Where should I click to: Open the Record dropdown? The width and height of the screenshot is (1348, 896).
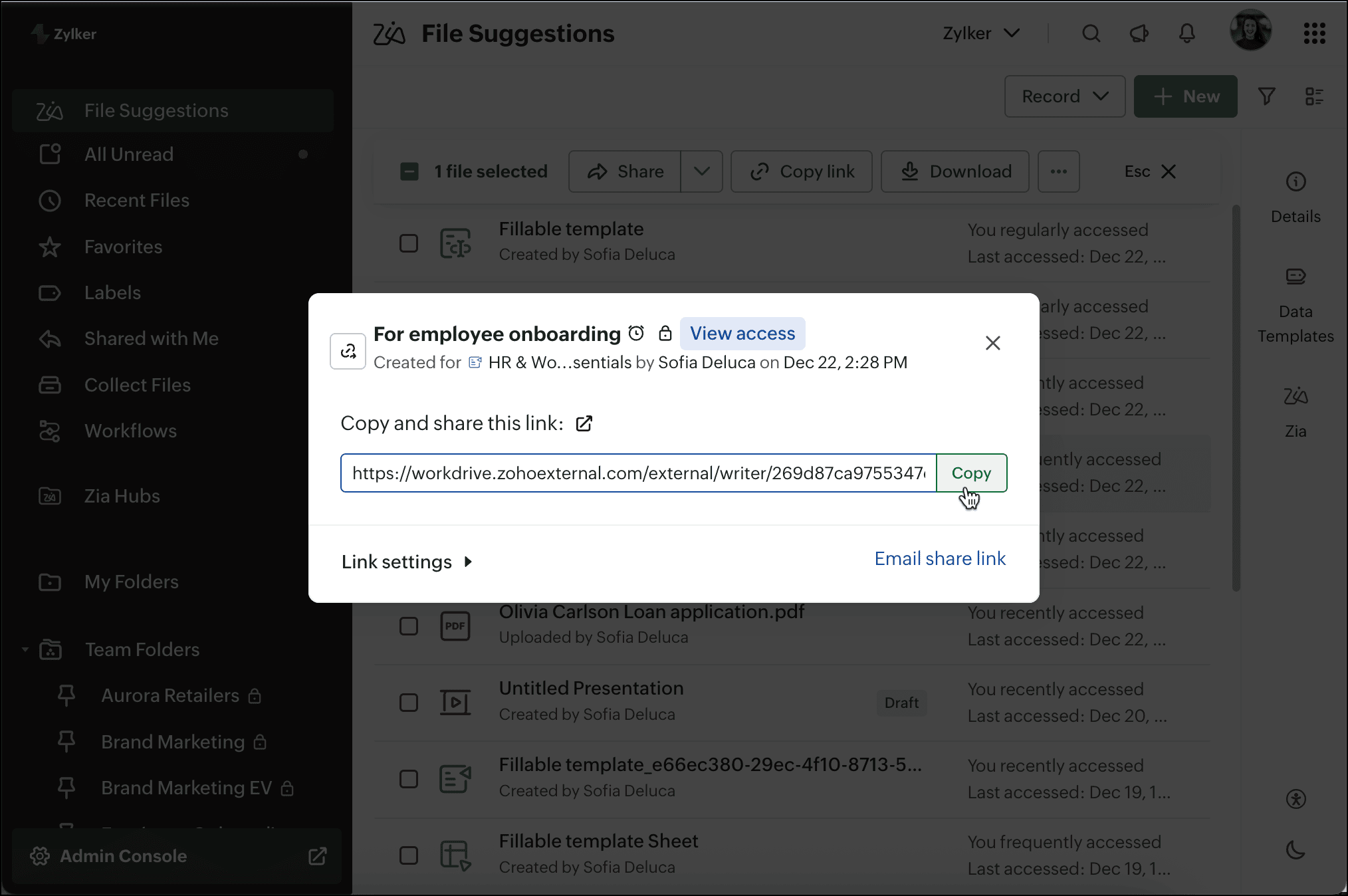tap(1064, 96)
